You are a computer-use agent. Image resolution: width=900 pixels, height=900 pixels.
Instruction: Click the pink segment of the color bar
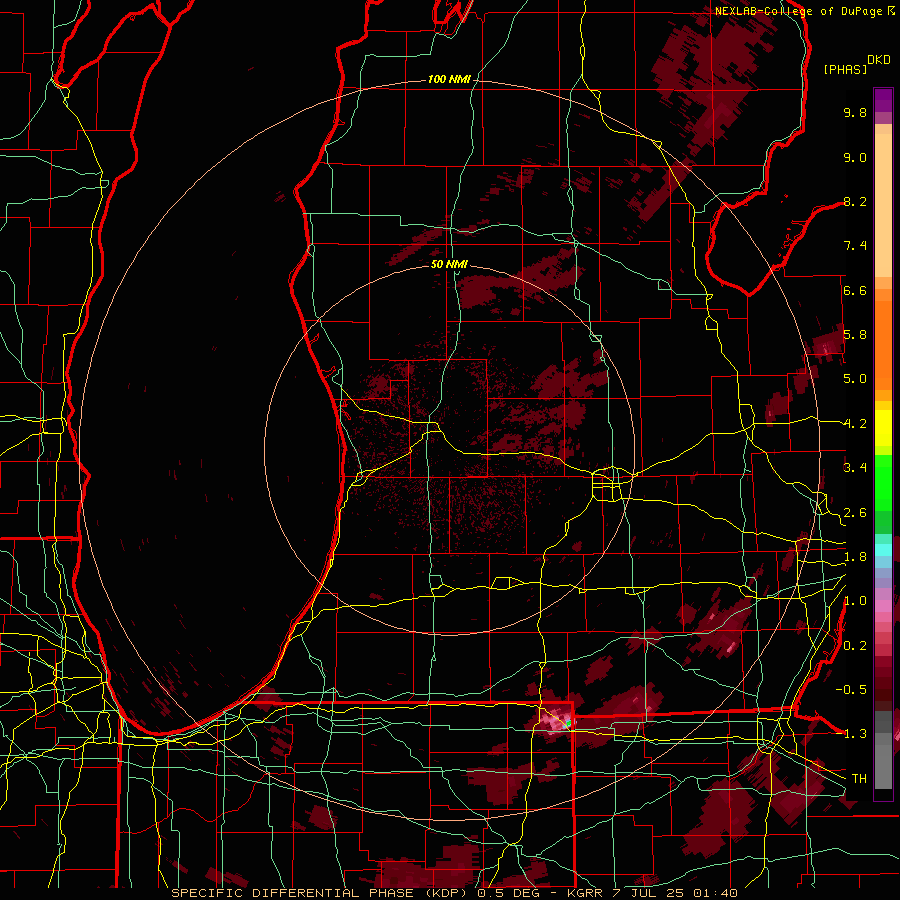tap(883, 606)
